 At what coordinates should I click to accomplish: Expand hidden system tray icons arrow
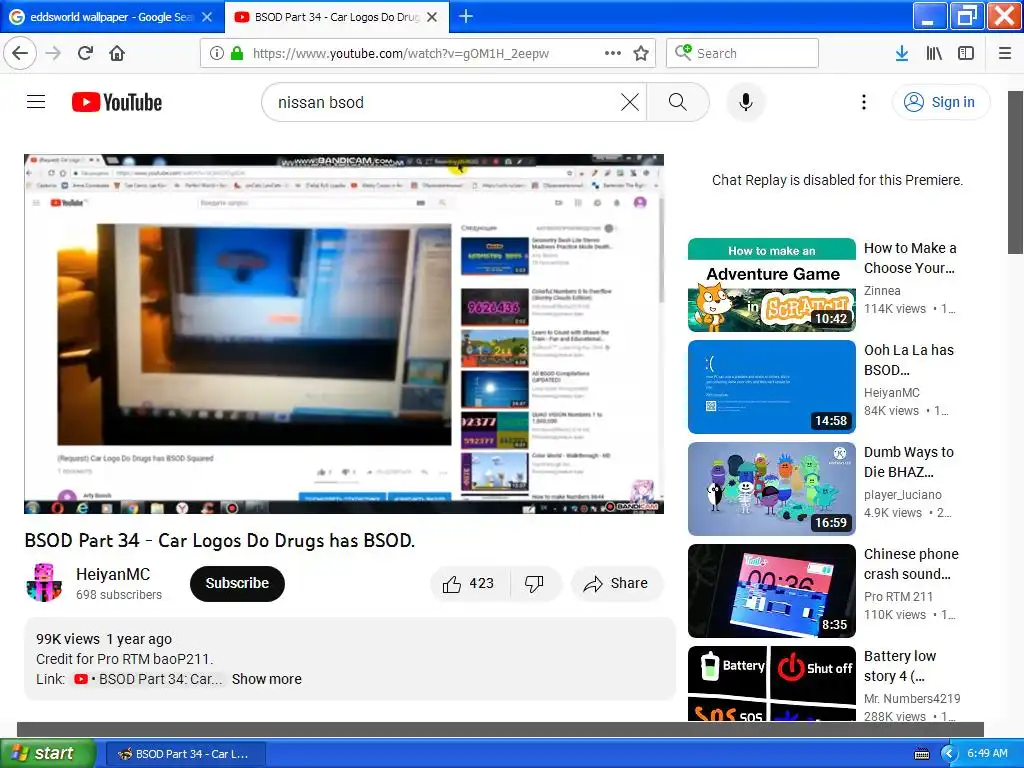point(949,754)
